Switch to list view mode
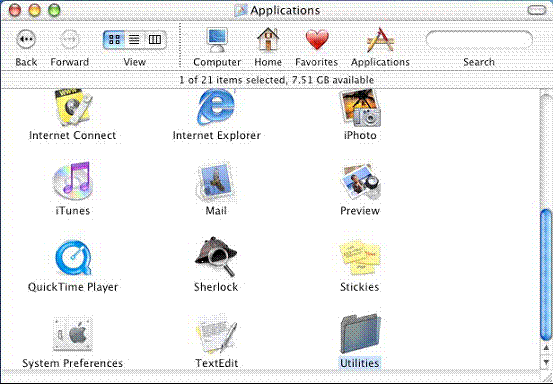 tap(134, 39)
